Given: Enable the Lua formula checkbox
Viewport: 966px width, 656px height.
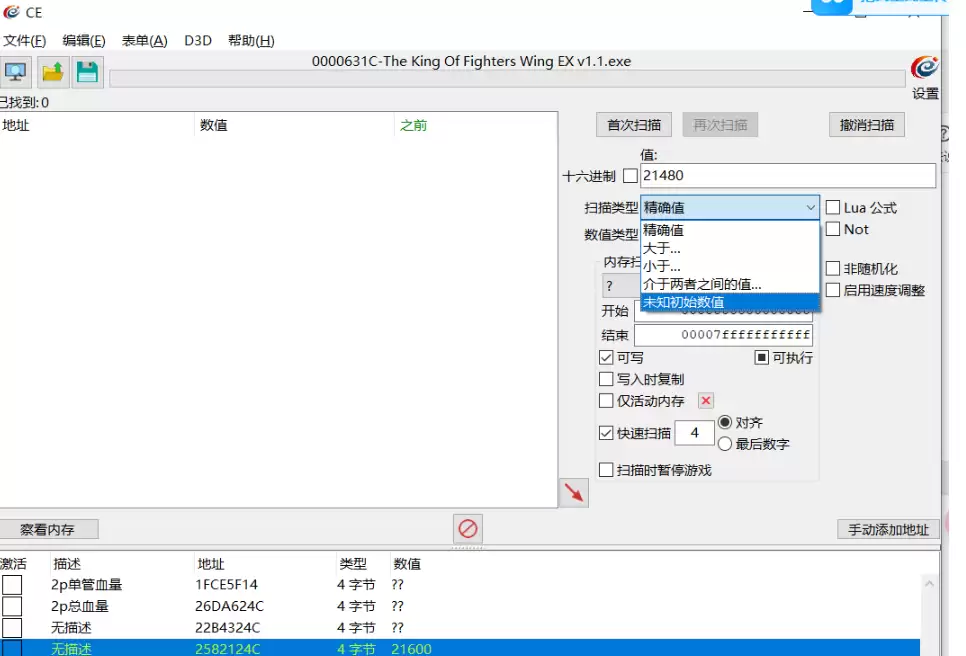Looking at the screenshot, I should coord(833,208).
